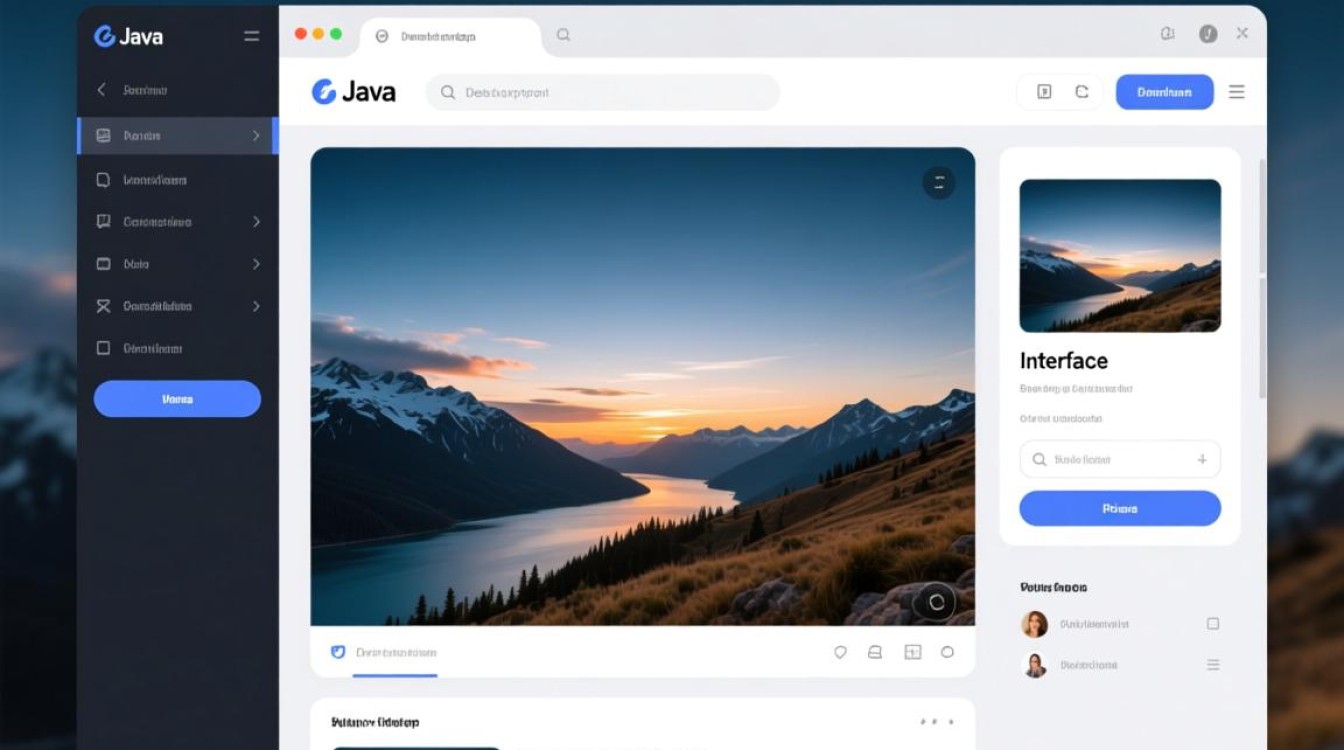Click the blue button in the Interface panel
The height and width of the screenshot is (750, 1344).
pyautogui.click(x=1119, y=508)
